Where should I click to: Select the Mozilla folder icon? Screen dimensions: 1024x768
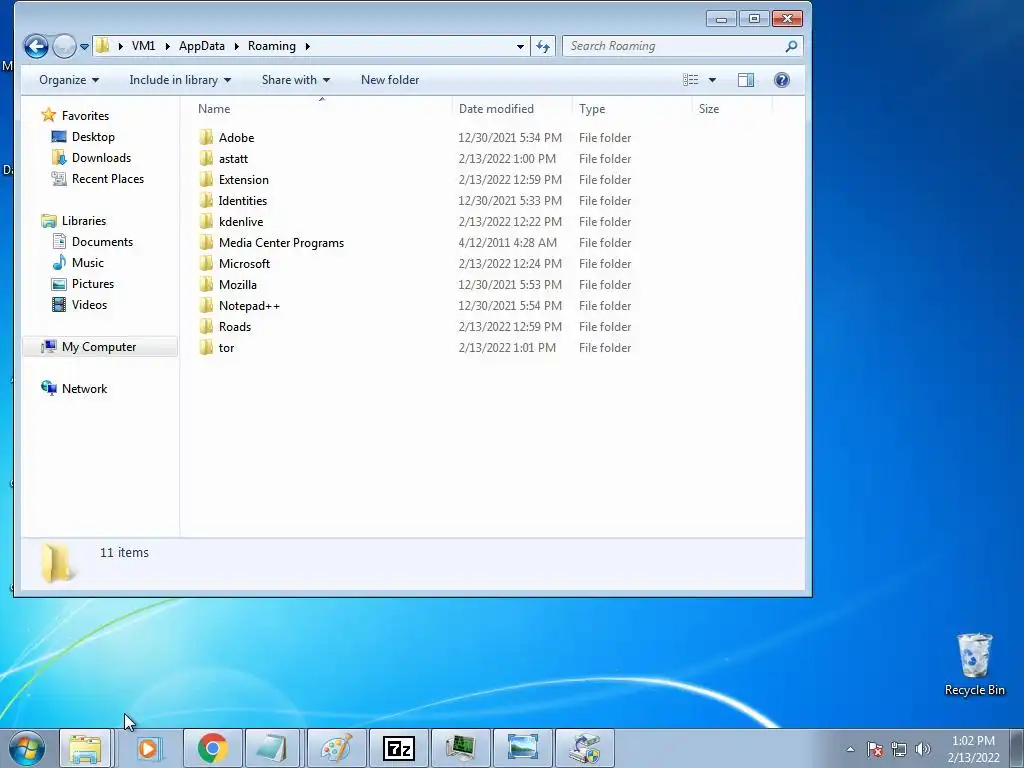206,285
